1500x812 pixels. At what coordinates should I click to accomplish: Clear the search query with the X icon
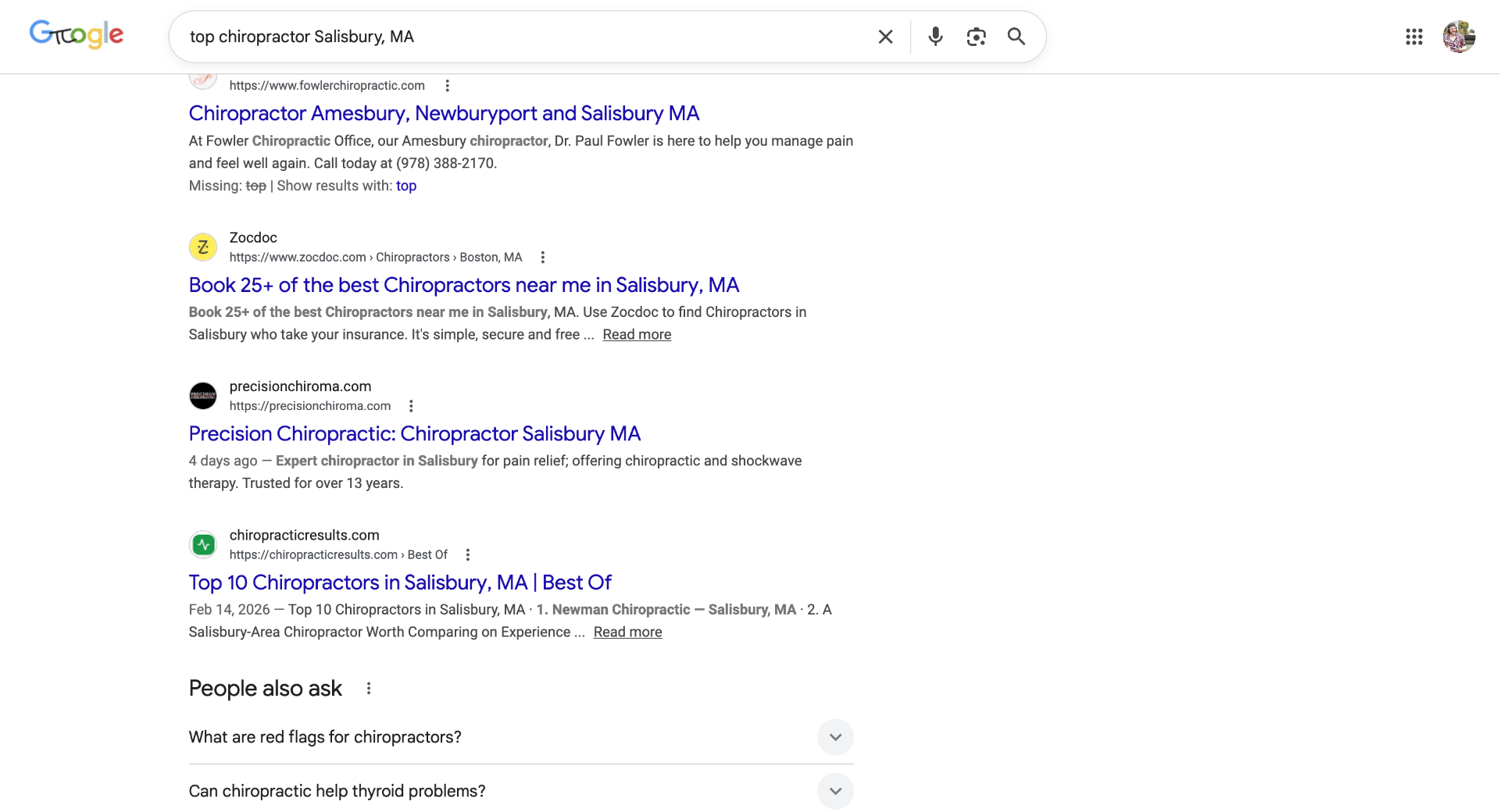click(884, 36)
